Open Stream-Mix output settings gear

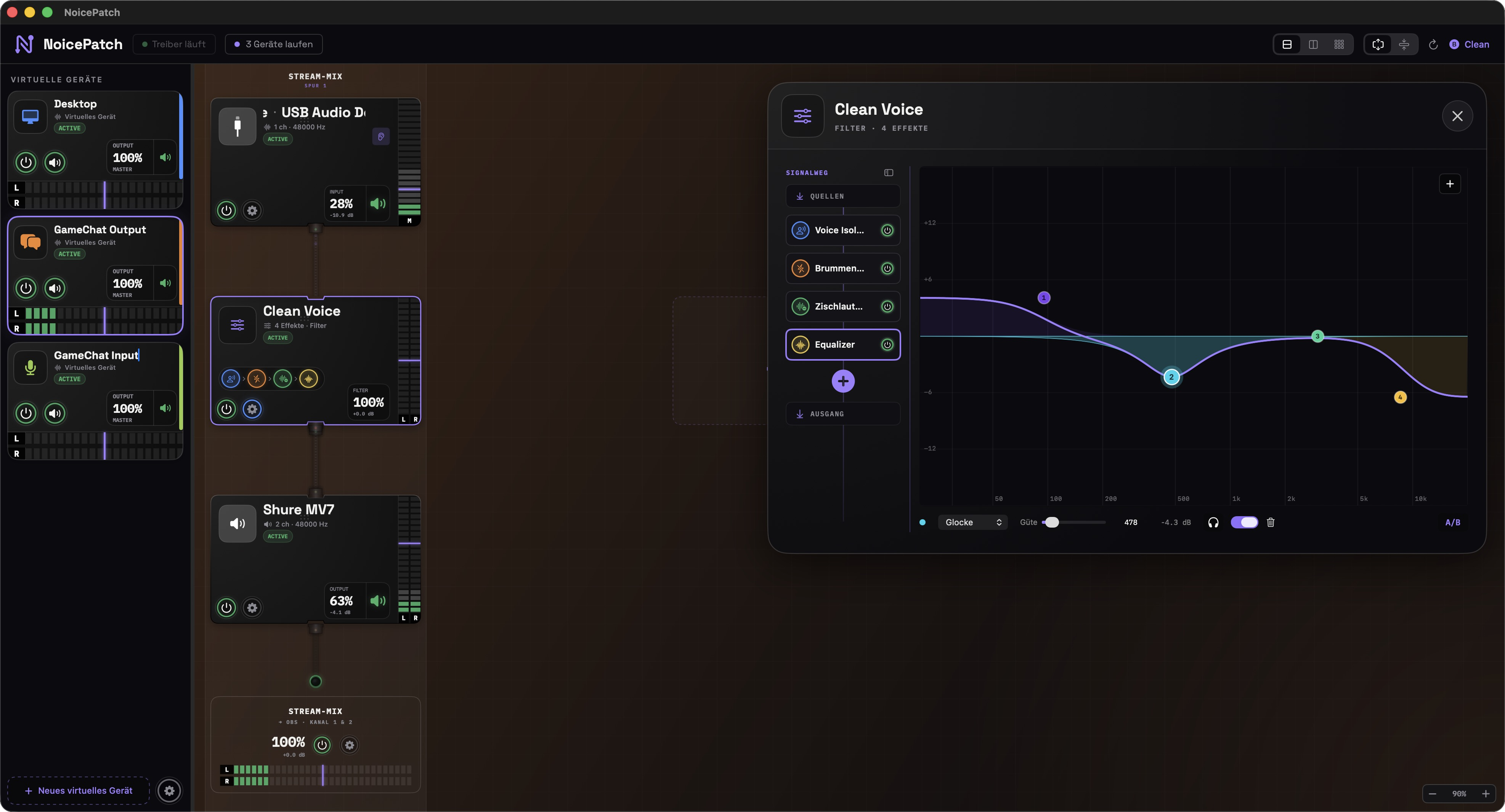349,745
